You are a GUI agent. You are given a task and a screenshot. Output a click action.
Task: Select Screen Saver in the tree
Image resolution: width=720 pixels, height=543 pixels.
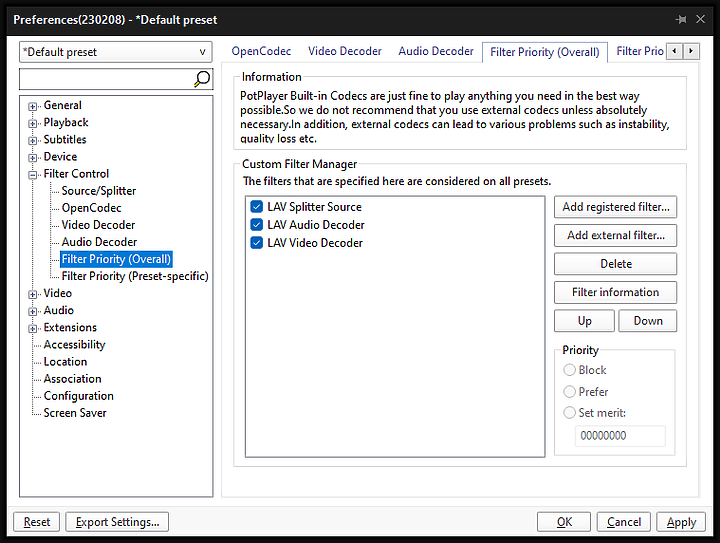coord(75,413)
